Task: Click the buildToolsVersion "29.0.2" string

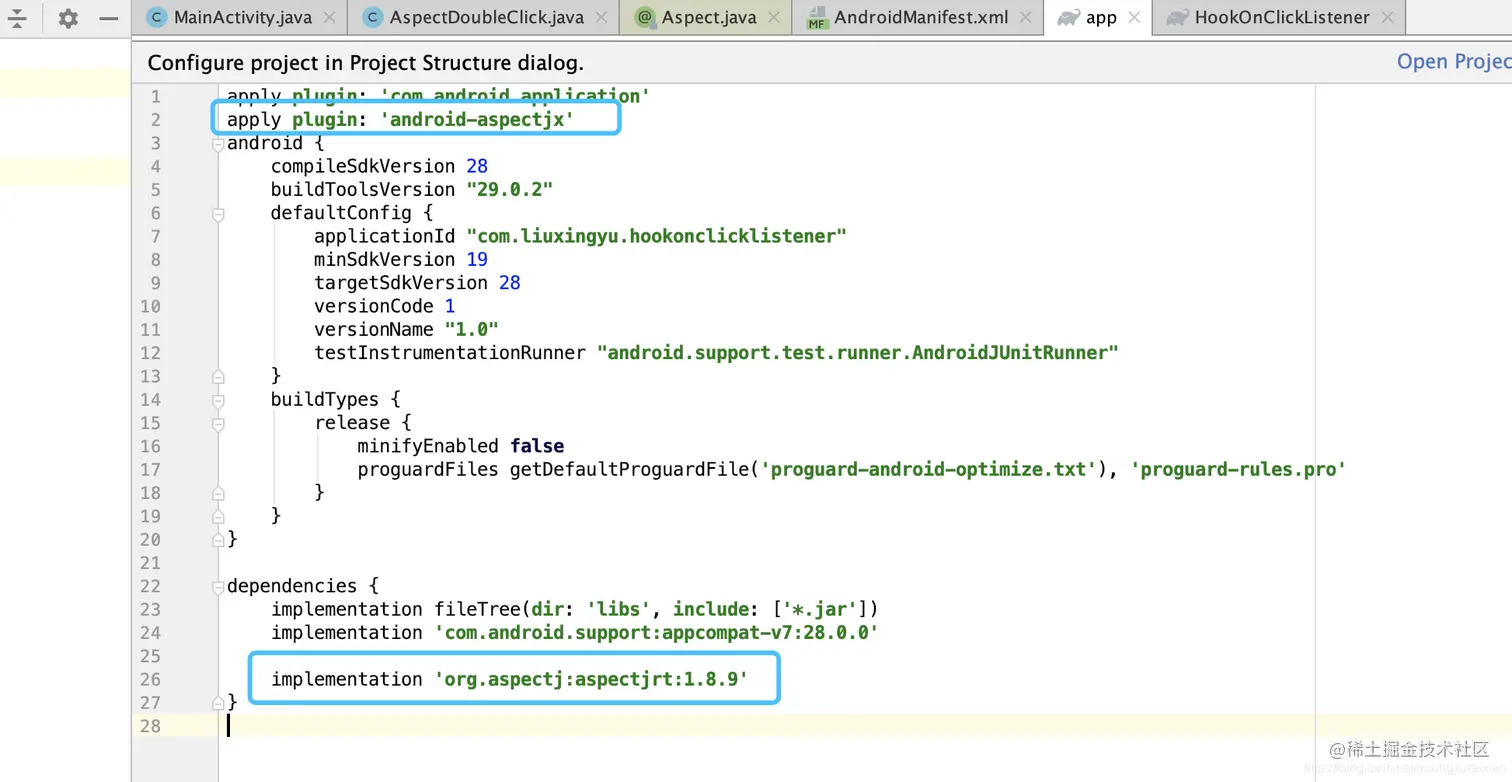Action: (510, 189)
